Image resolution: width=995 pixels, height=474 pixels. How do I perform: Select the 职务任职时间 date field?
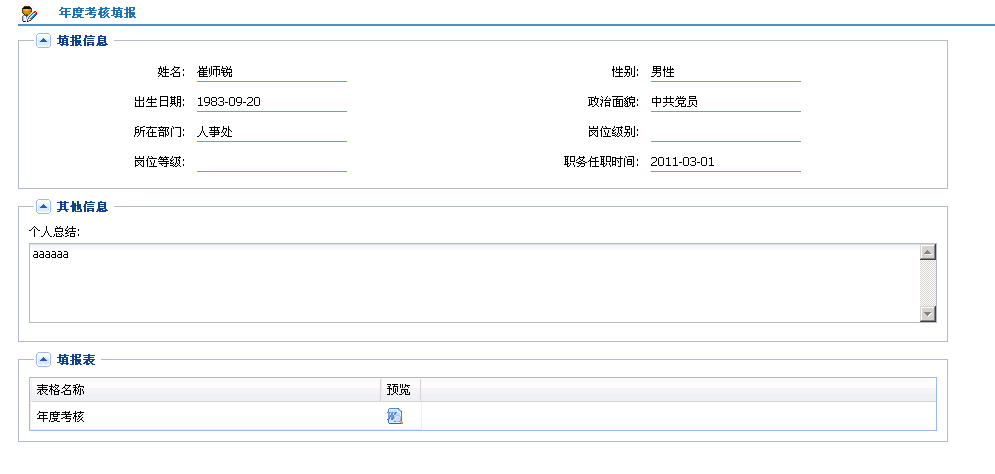(725, 162)
